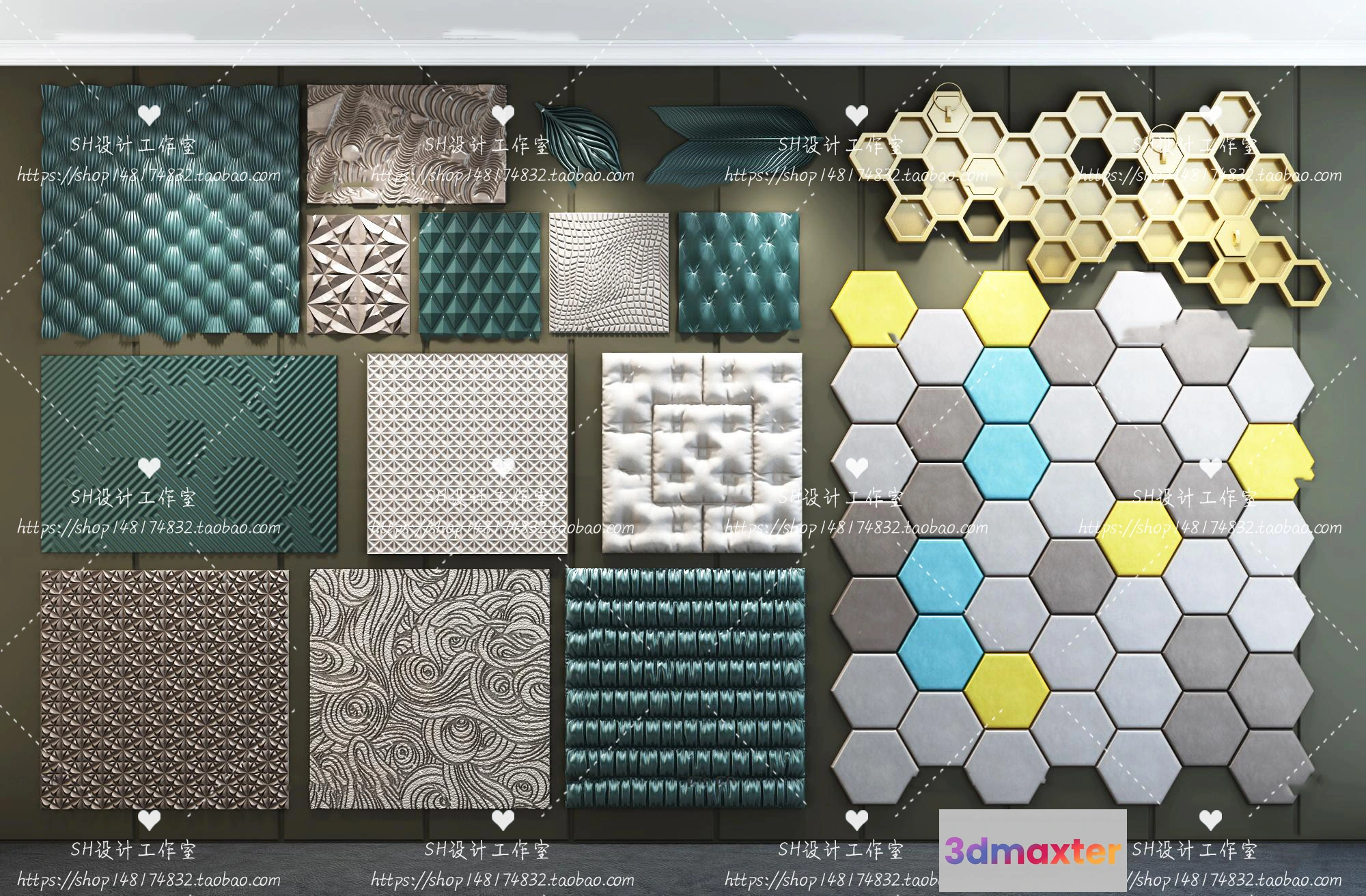Click the lone gold hexagon at far right
Image resolution: width=1366 pixels, height=896 pixels.
1306,283
